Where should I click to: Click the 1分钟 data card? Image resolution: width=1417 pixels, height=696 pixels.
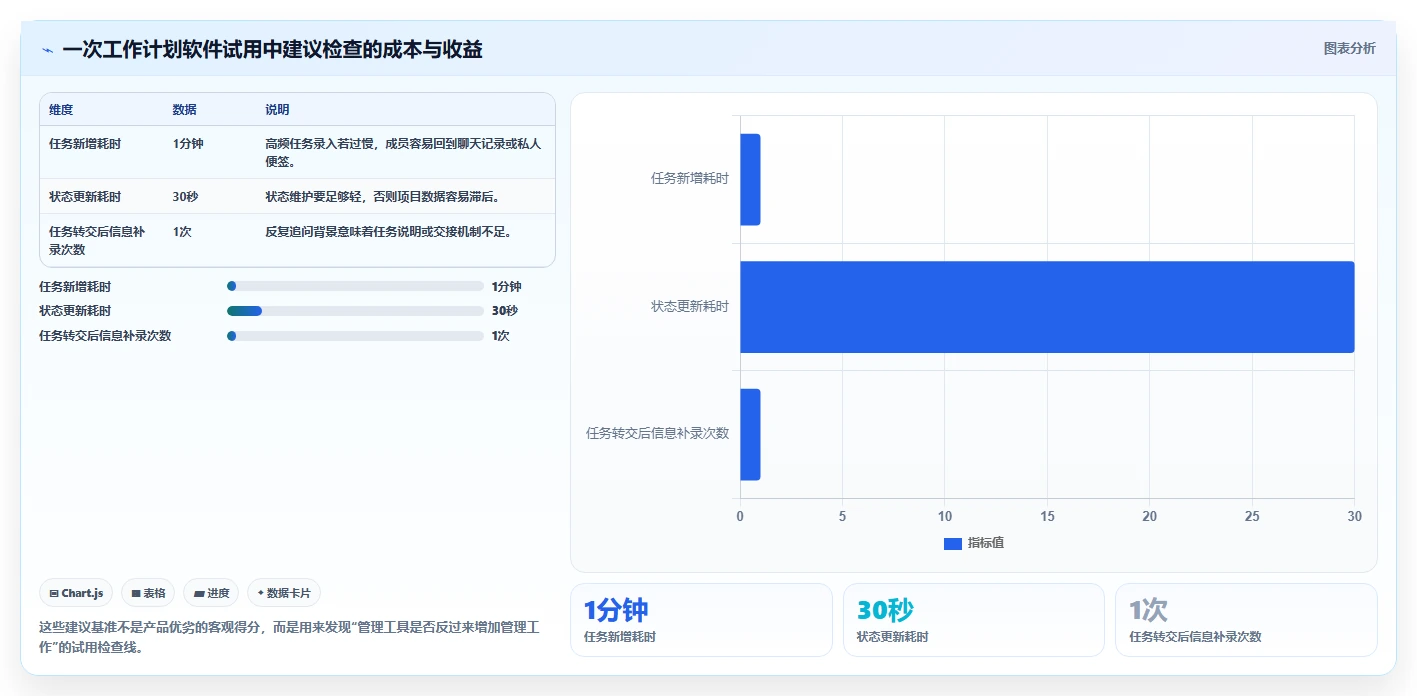pos(701,620)
